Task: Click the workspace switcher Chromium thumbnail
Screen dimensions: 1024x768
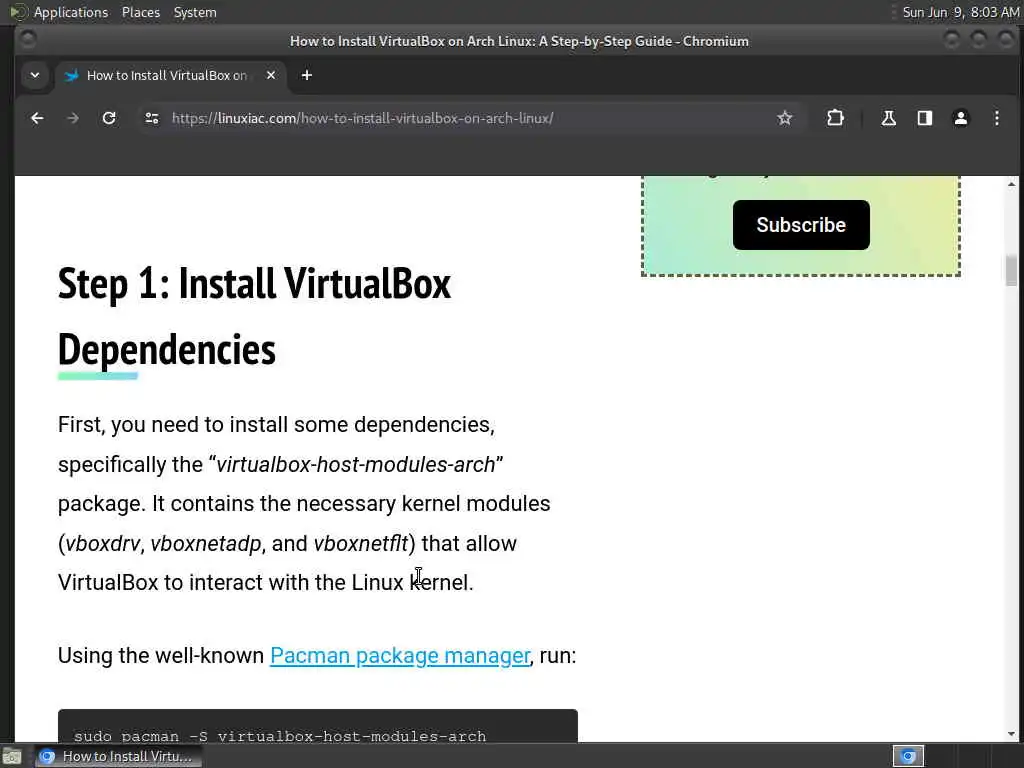Action: coord(908,756)
